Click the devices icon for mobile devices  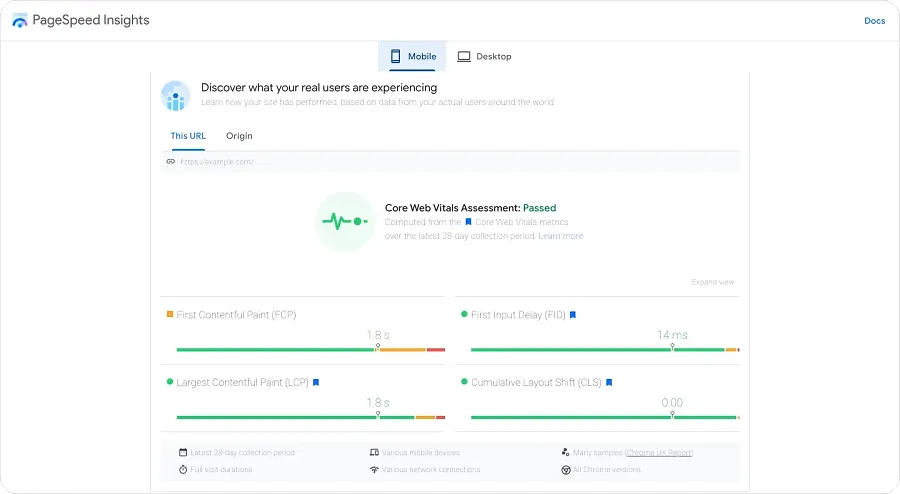pos(374,453)
